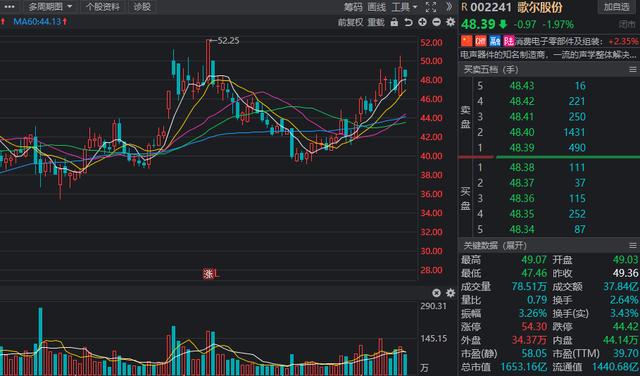
Task: Zoom in the K-line chart with plus icon
Action: click(422, 22)
